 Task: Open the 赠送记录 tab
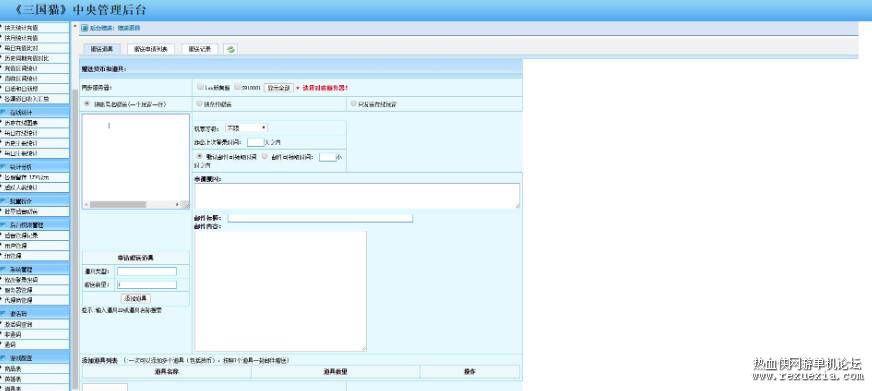(x=200, y=49)
